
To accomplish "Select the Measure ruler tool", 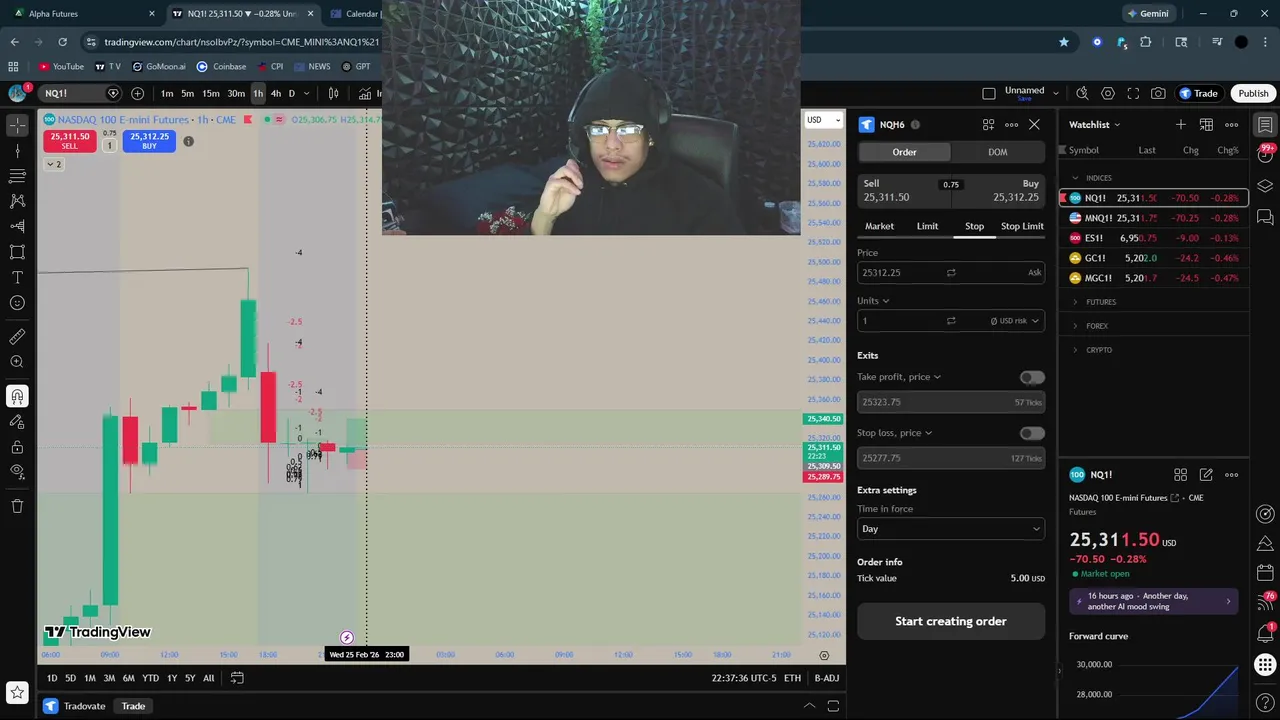I will point(17,337).
